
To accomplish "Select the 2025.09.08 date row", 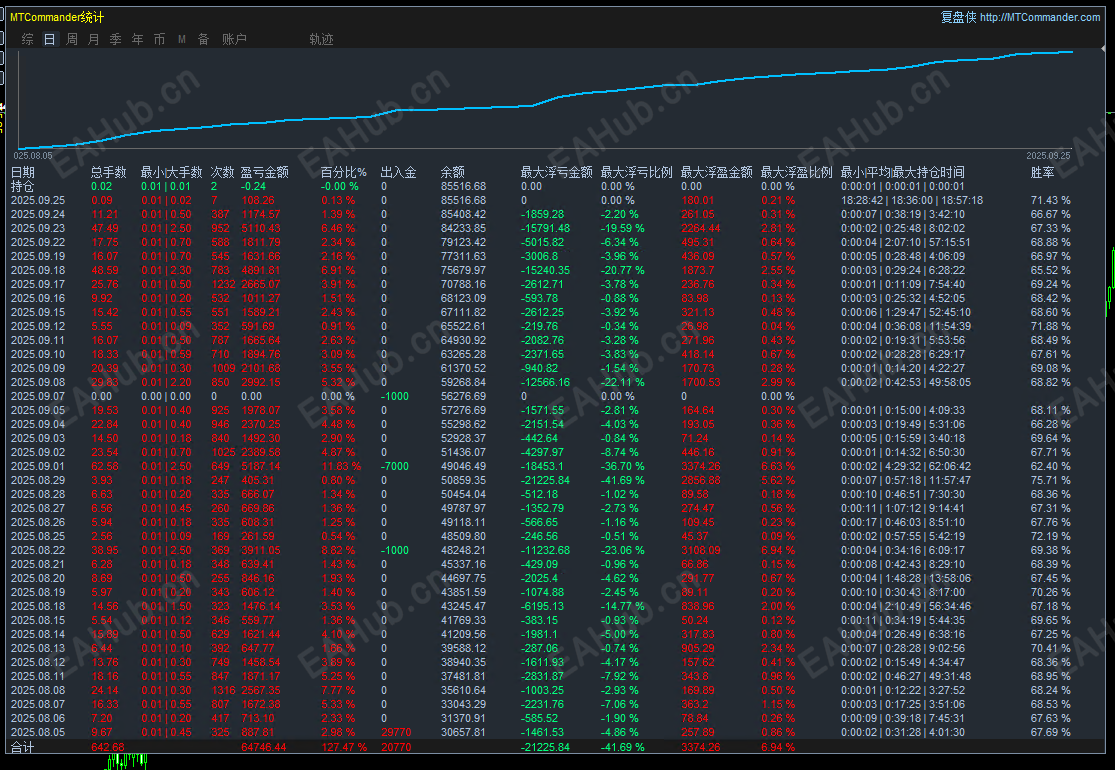I will click(x=38, y=383).
